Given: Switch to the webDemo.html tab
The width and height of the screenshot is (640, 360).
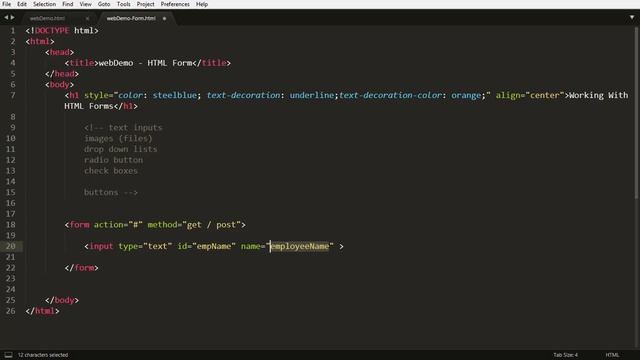Looking at the screenshot, I should (x=47, y=18).
